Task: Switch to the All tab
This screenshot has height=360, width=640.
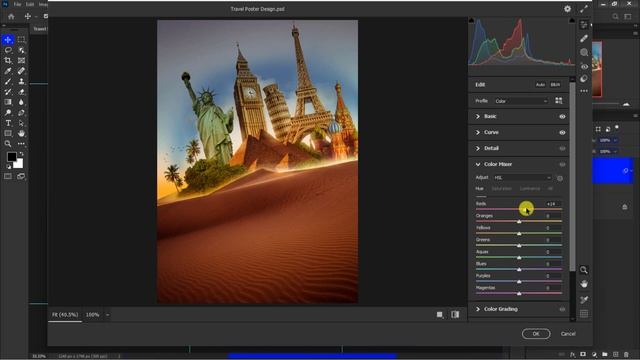Action: [550, 189]
